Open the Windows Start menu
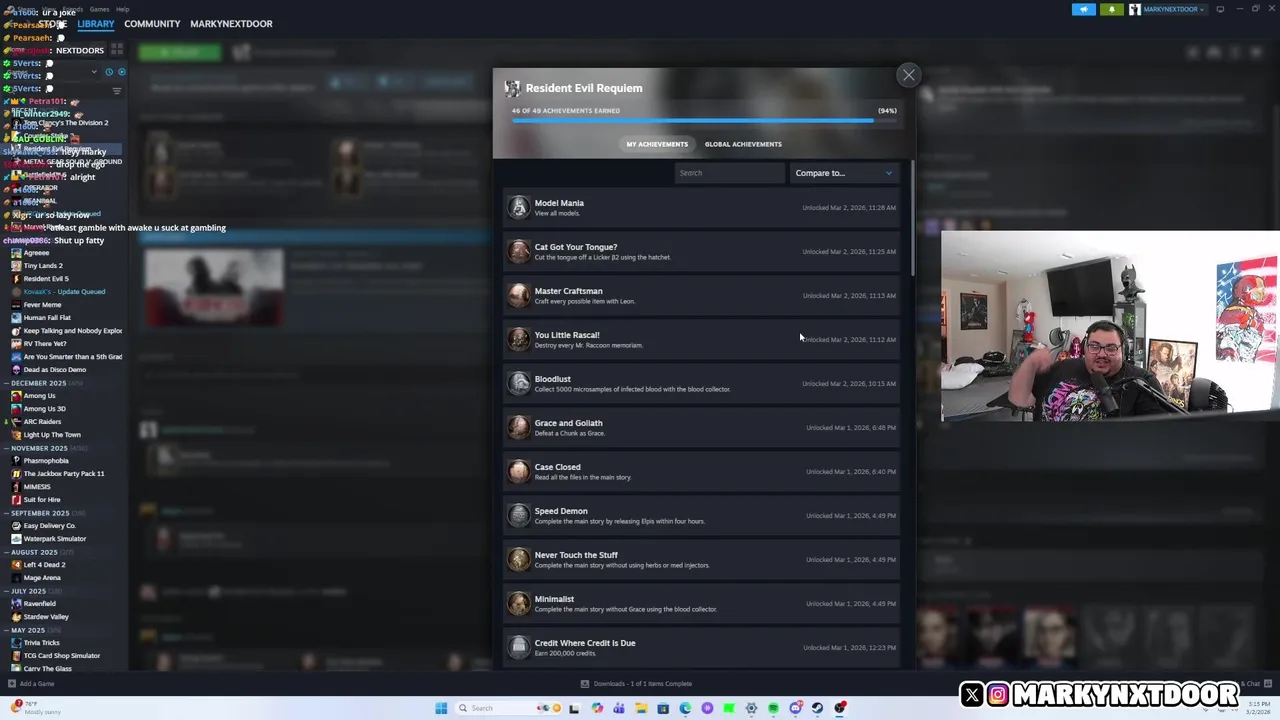This screenshot has height=720, width=1280. [441, 708]
